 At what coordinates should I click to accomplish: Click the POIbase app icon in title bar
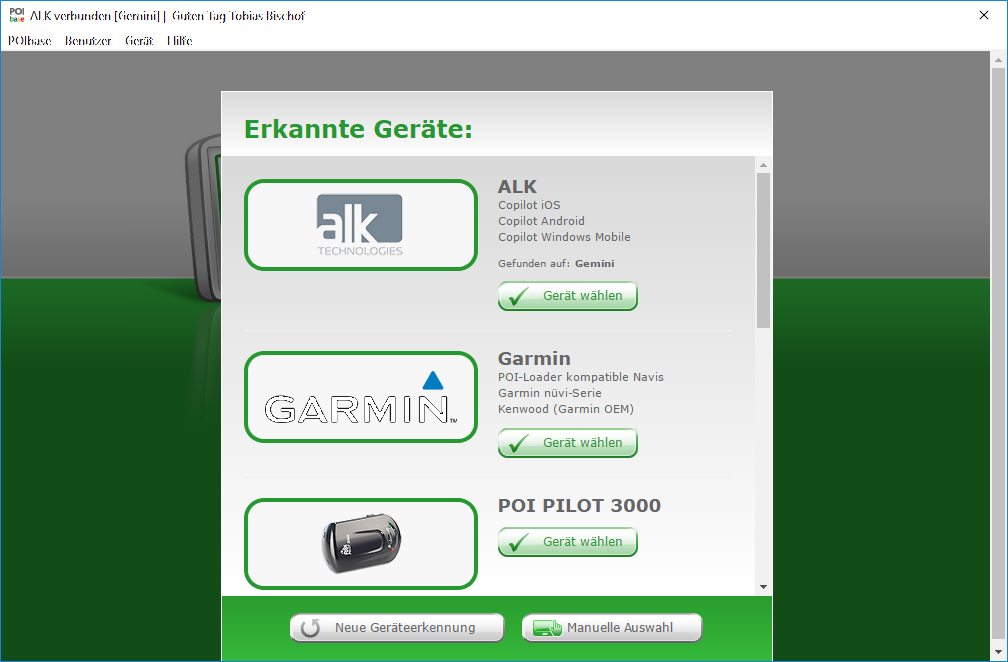(16, 16)
